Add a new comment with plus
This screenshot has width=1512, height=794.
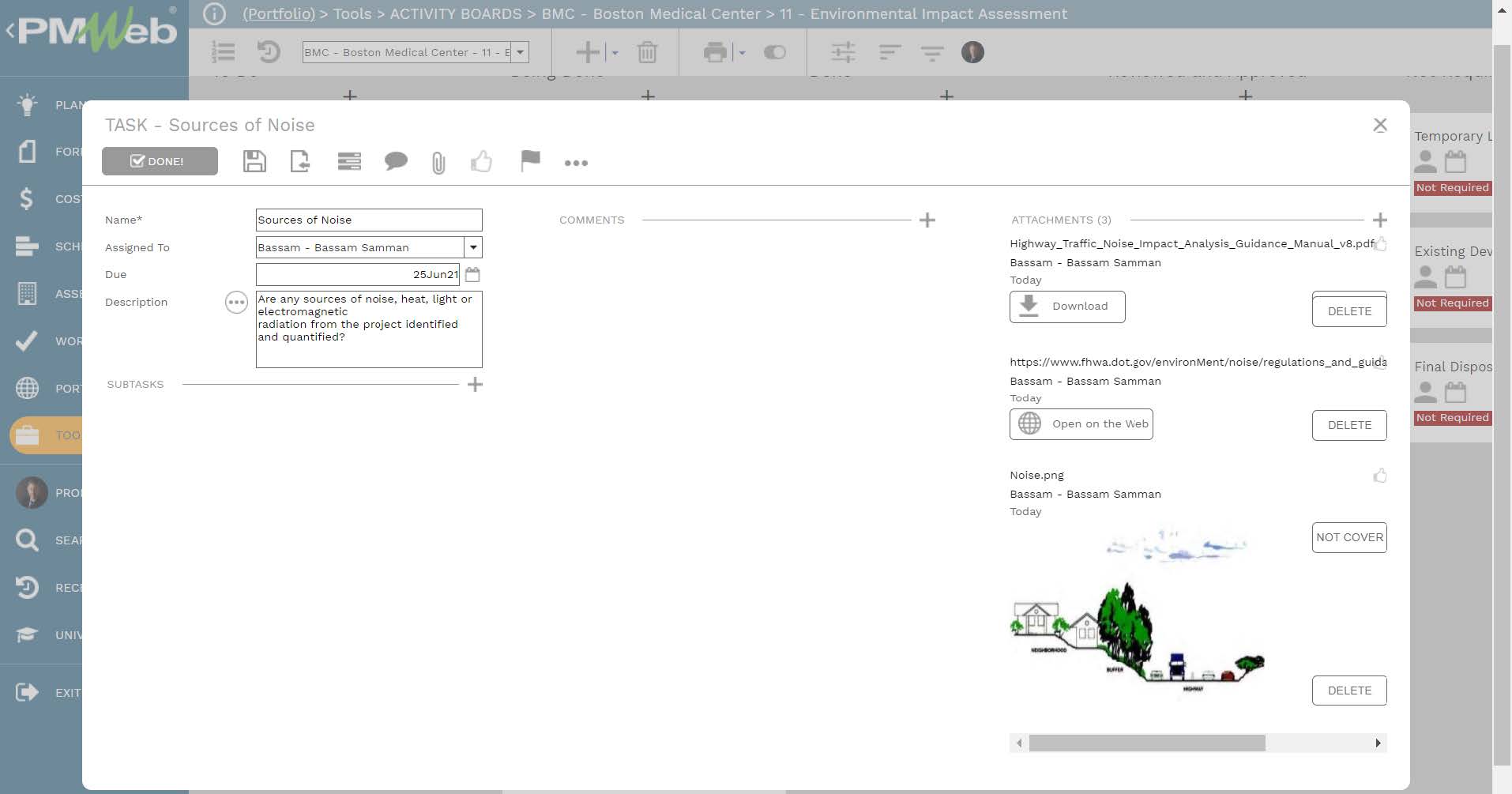927,220
